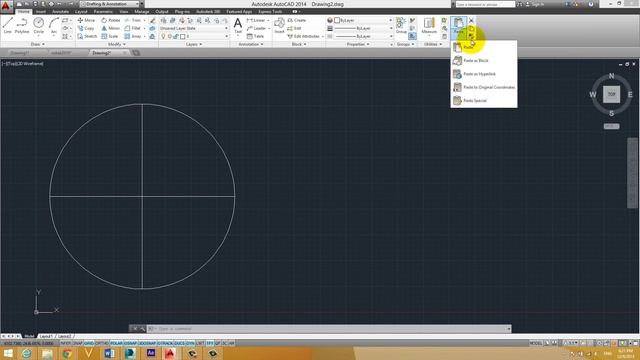Open the Annotate ribbon tab
This screenshot has width=640, height=360.
pos(60,12)
